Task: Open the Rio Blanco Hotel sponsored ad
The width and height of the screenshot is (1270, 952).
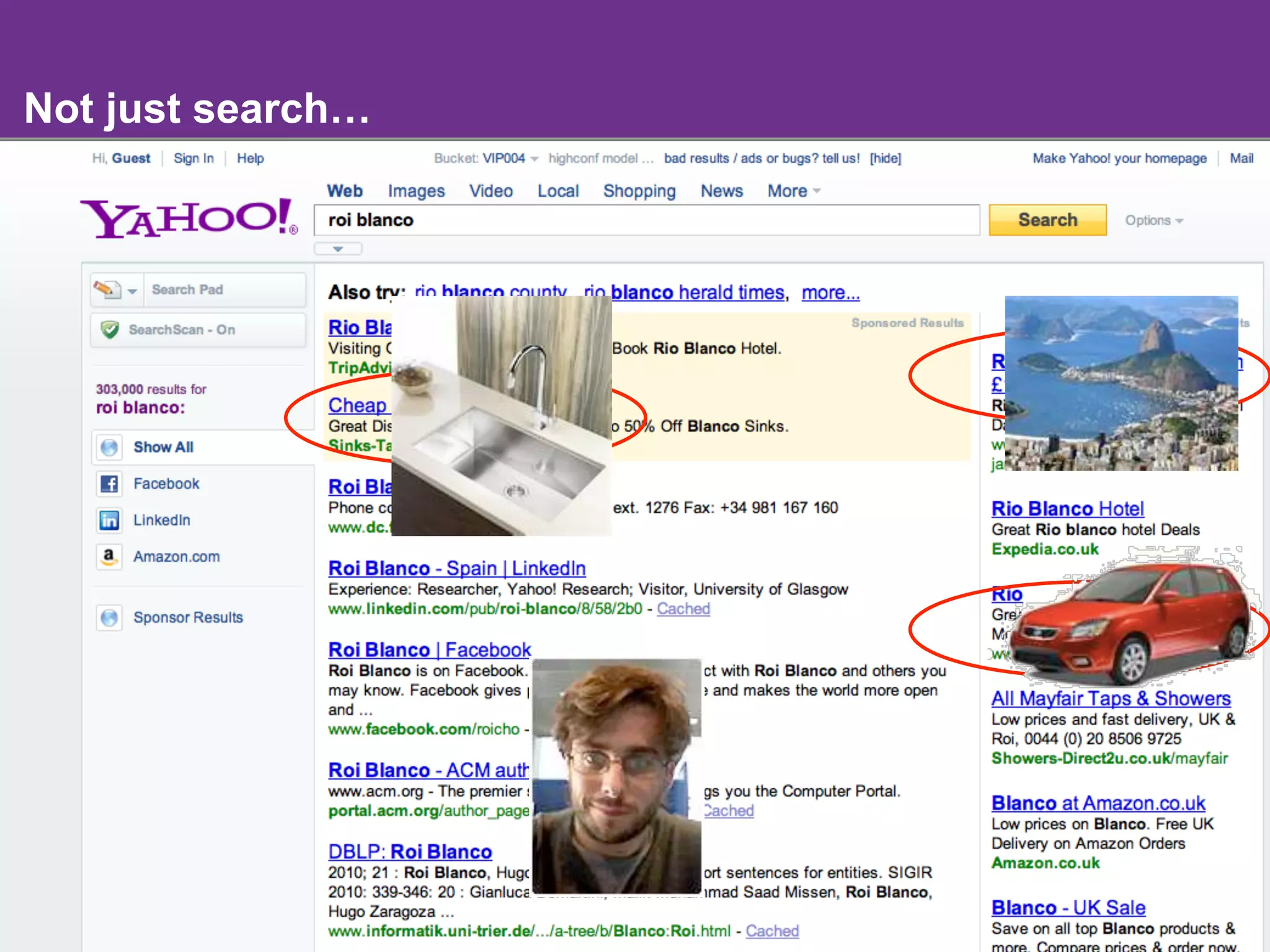Action: click(1067, 509)
